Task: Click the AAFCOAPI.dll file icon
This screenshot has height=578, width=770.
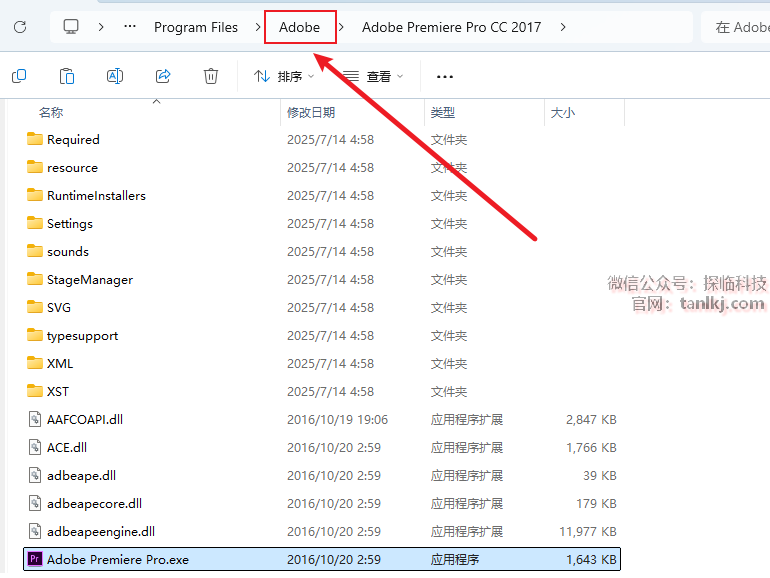Action: 35,419
